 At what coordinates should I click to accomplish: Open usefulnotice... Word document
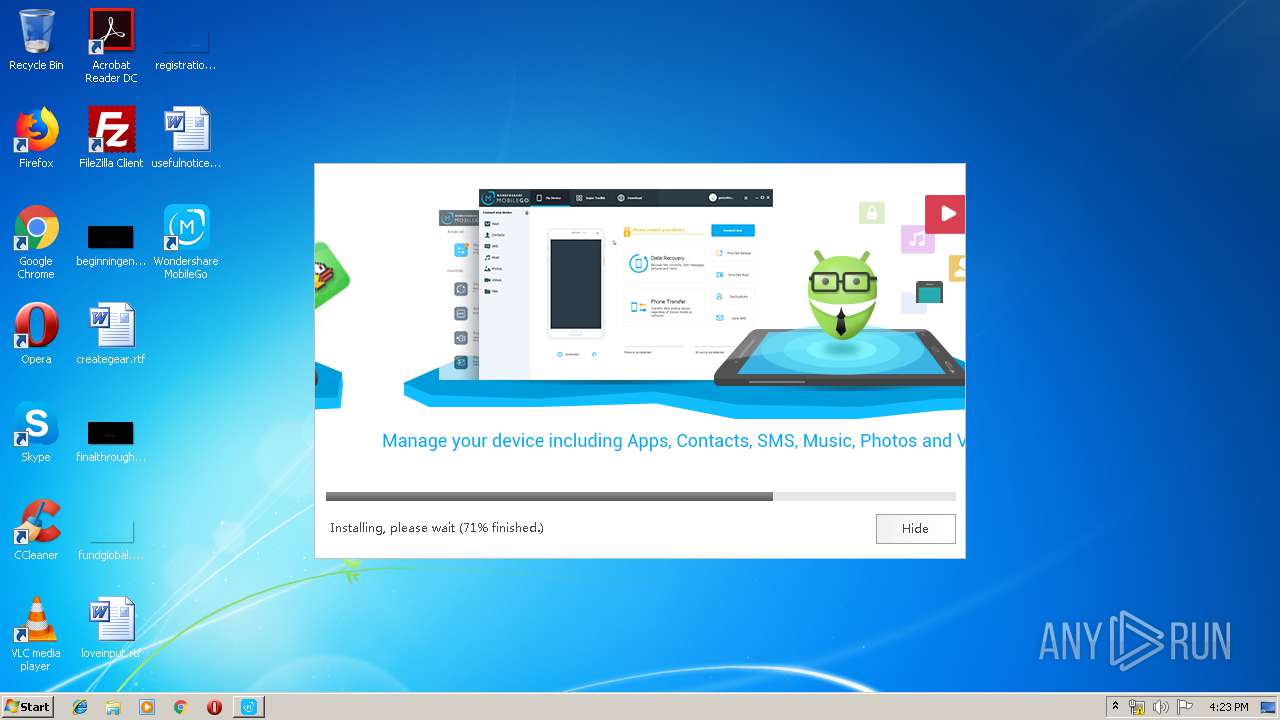tap(186, 138)
